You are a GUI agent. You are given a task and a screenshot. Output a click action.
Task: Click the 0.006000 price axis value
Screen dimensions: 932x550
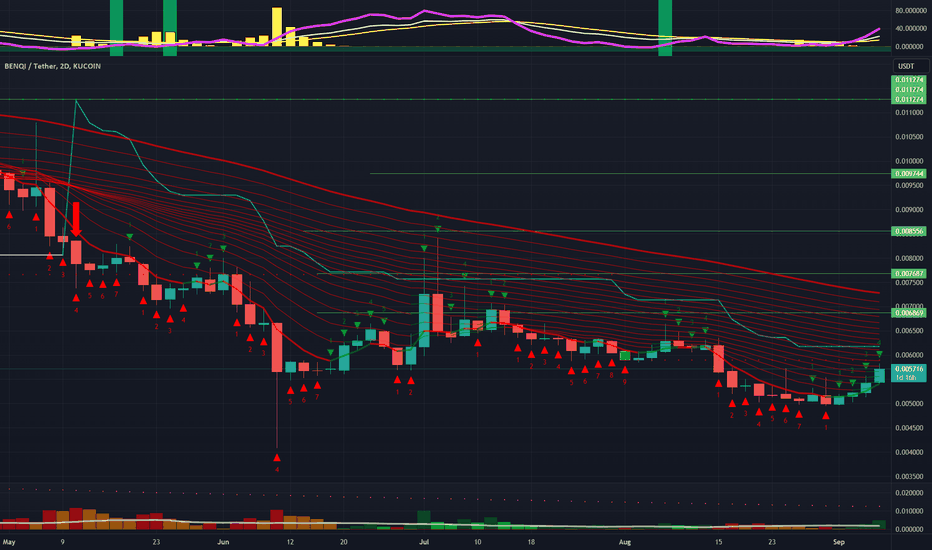pyautogui.click(x=909, y=356)
